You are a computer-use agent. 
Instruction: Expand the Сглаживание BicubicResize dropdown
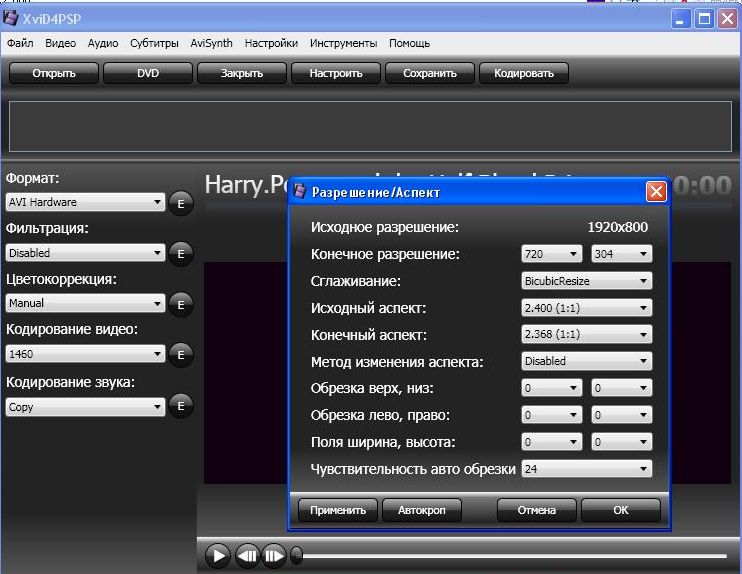click(x=586, y=281)
